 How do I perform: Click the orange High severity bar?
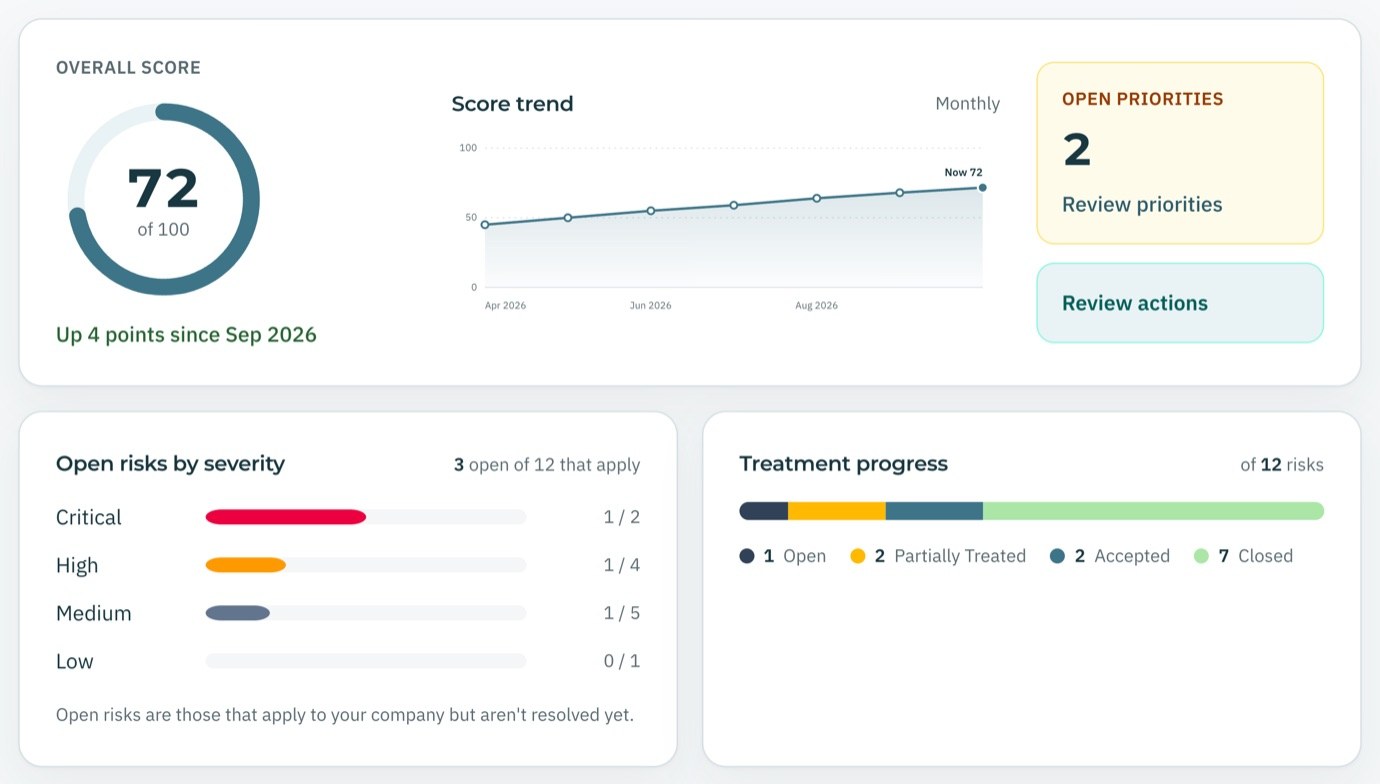[x=246, y=565]
